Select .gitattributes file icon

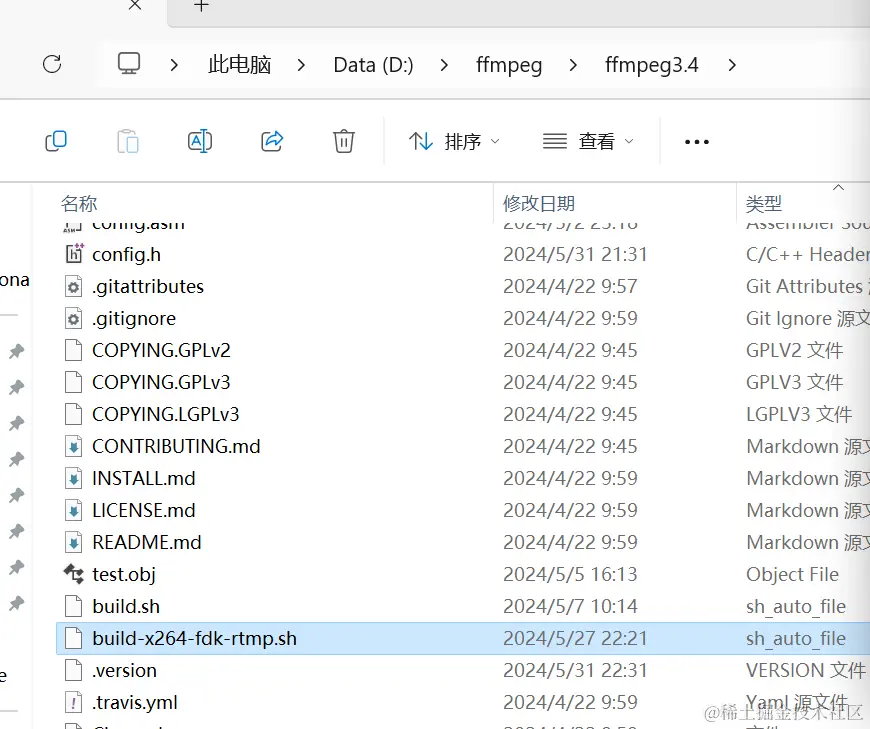pyautogui.click(x=74, y=286)
